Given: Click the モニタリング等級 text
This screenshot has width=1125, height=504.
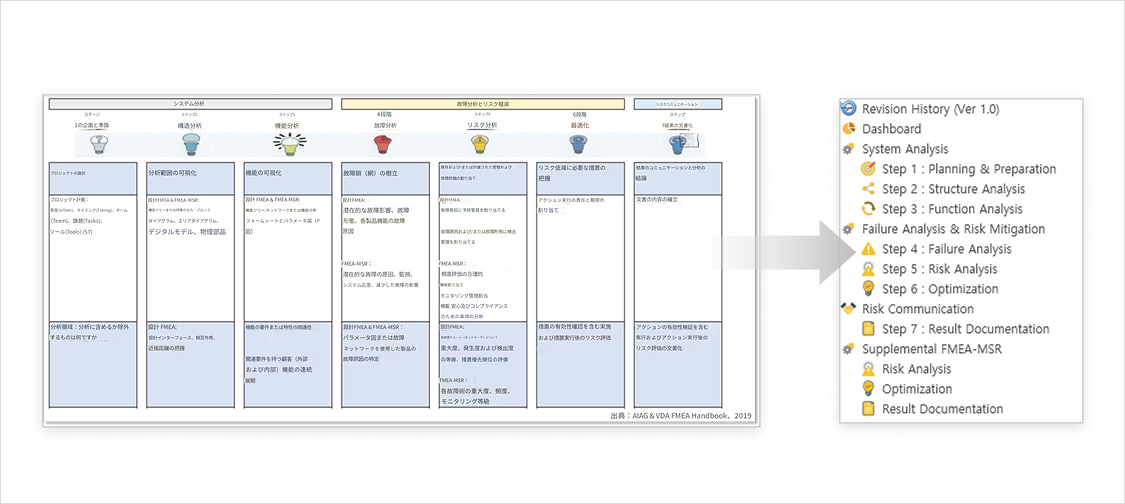Looking at the screenshot, I should point(466,401).
